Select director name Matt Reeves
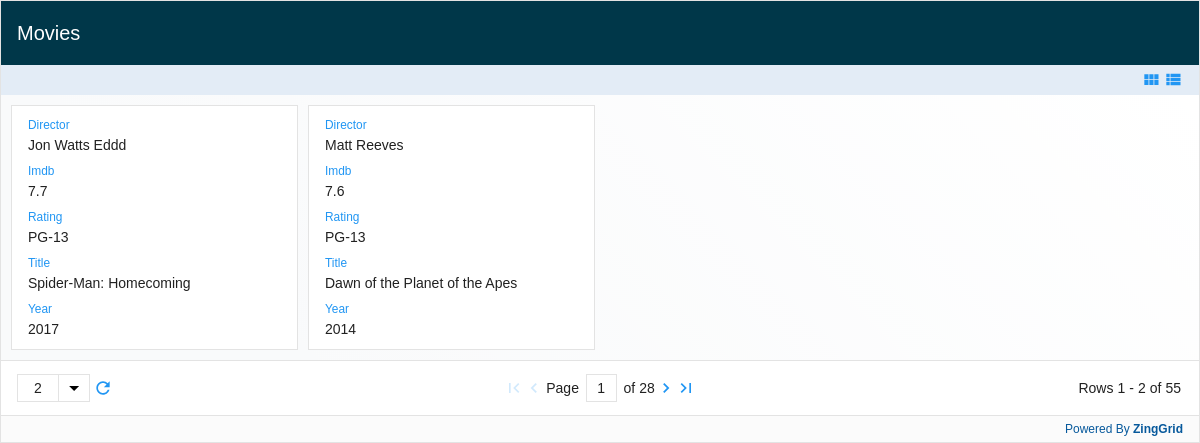The height and width of the screenshot is (443, 1200). [364, 145]
